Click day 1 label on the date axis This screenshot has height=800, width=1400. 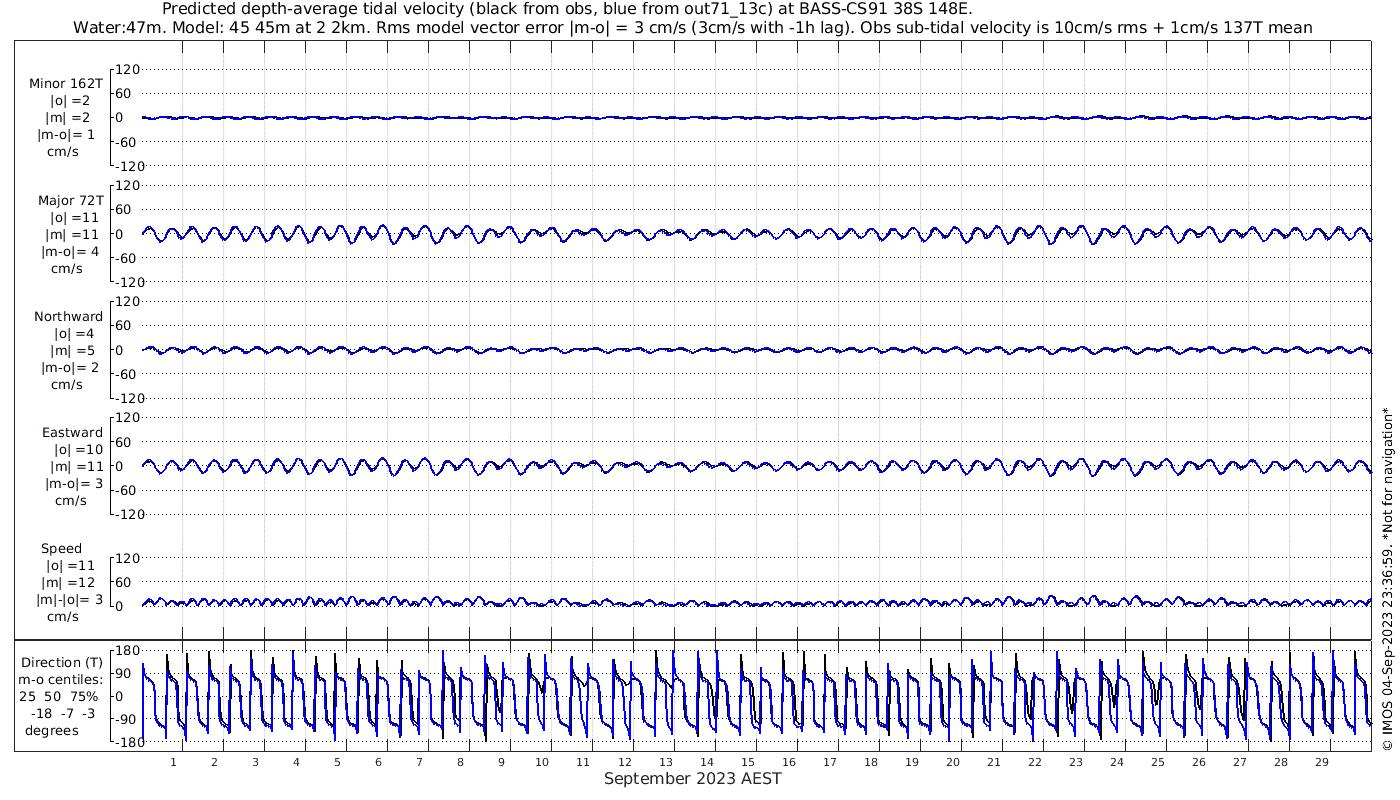click(x=173, y=762)
